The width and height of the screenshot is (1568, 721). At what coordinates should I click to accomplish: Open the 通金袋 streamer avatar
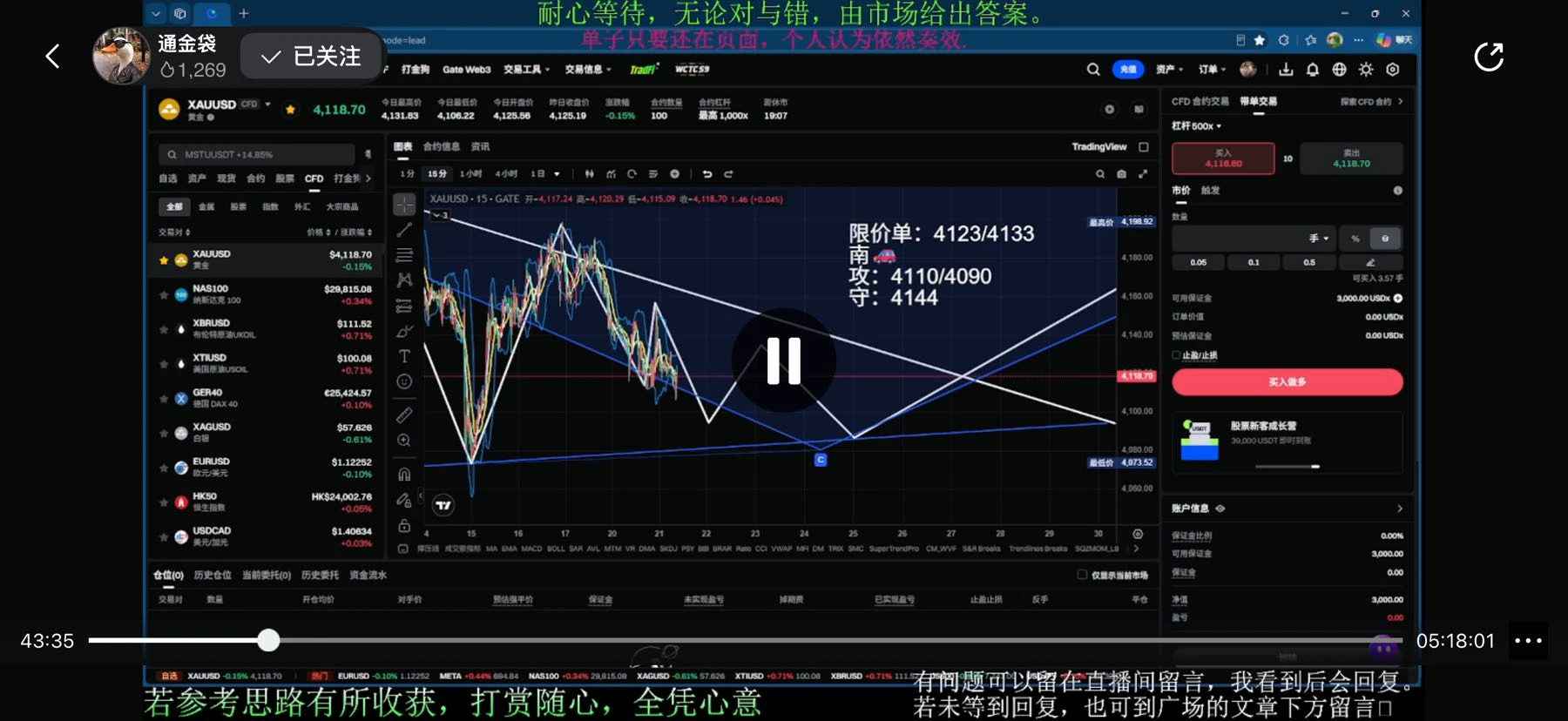pos(121,56)
